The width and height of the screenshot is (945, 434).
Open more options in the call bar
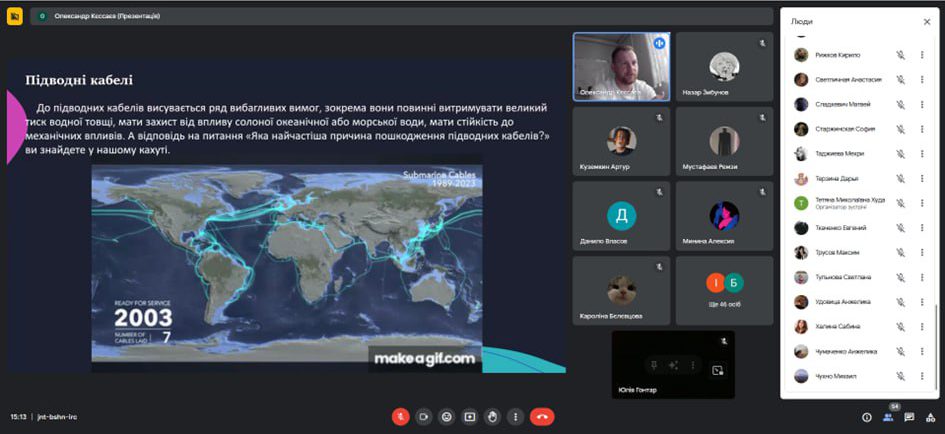click(515, 416)
